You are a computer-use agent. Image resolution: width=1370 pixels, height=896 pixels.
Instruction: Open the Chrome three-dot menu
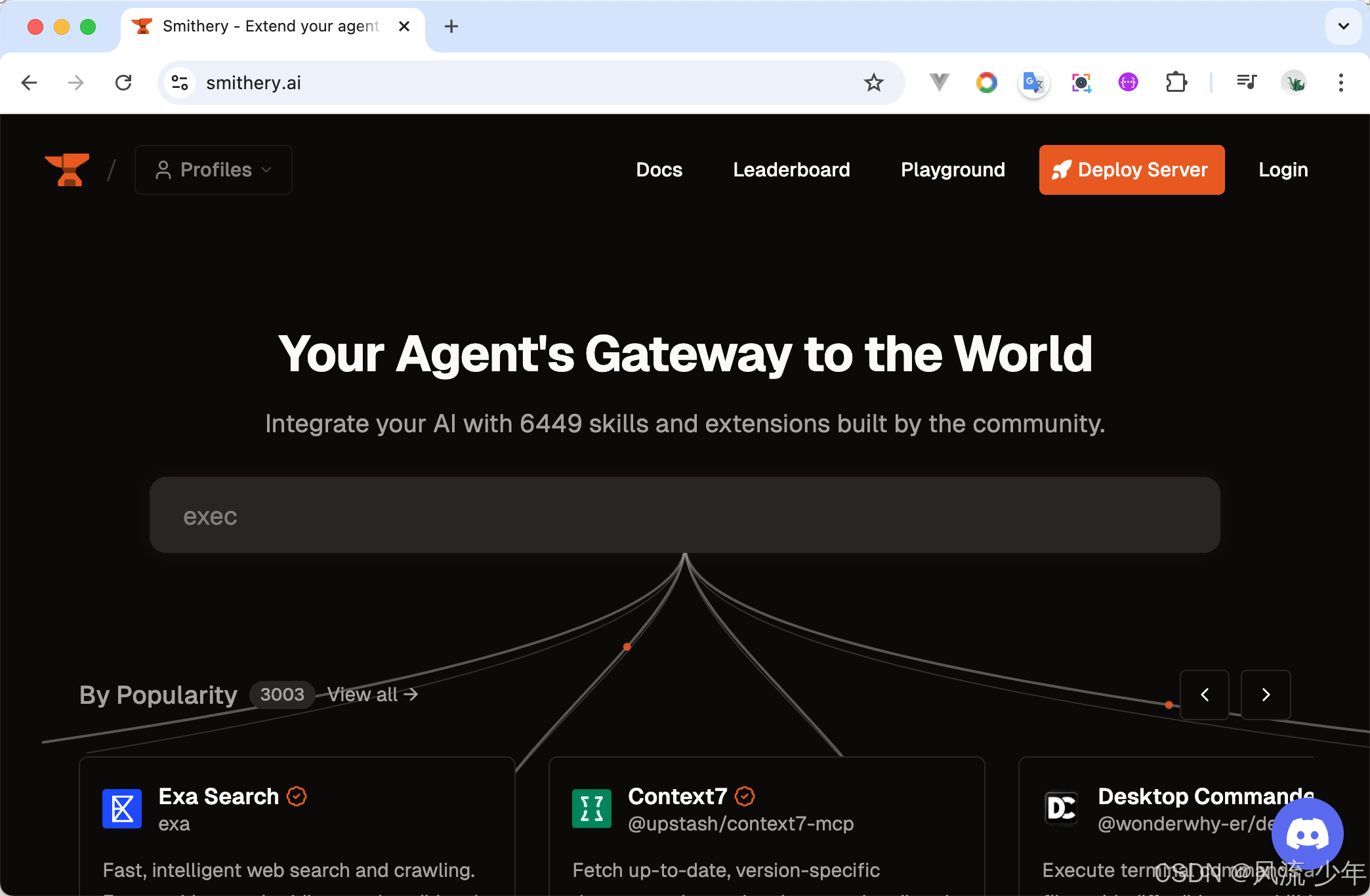click(x=1340, y=83)
